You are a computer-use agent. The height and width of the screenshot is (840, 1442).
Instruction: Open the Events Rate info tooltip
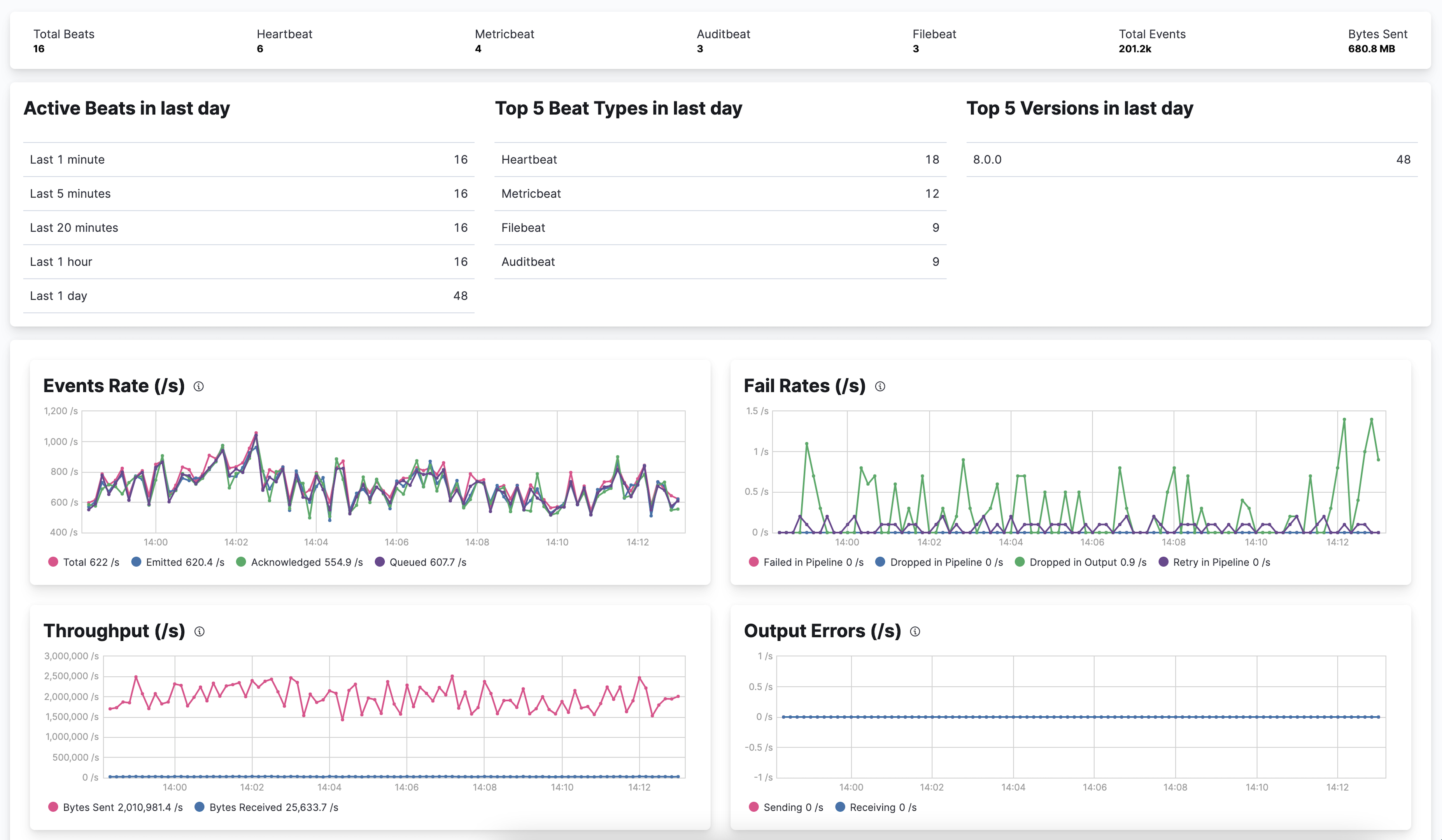(198, 386)
